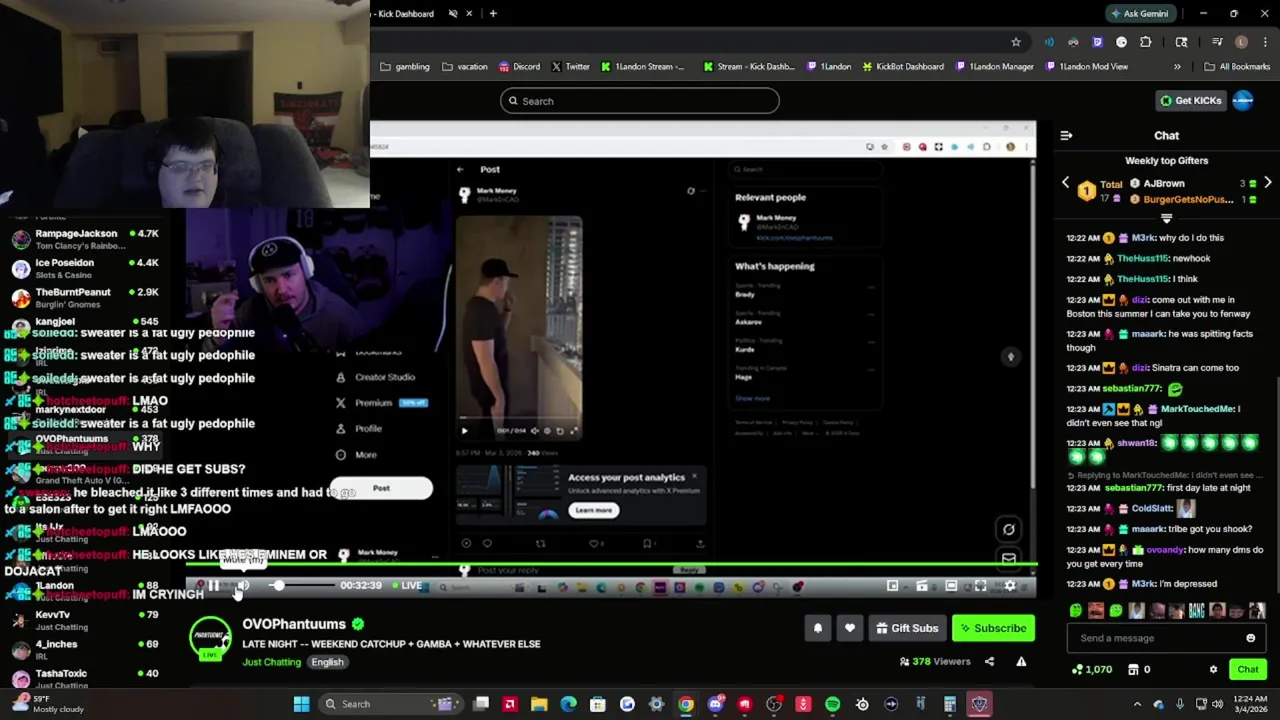Open the Windows Start menu
Screen dimensions: 1280x720
pyautogui.click(x=301, y=704)
